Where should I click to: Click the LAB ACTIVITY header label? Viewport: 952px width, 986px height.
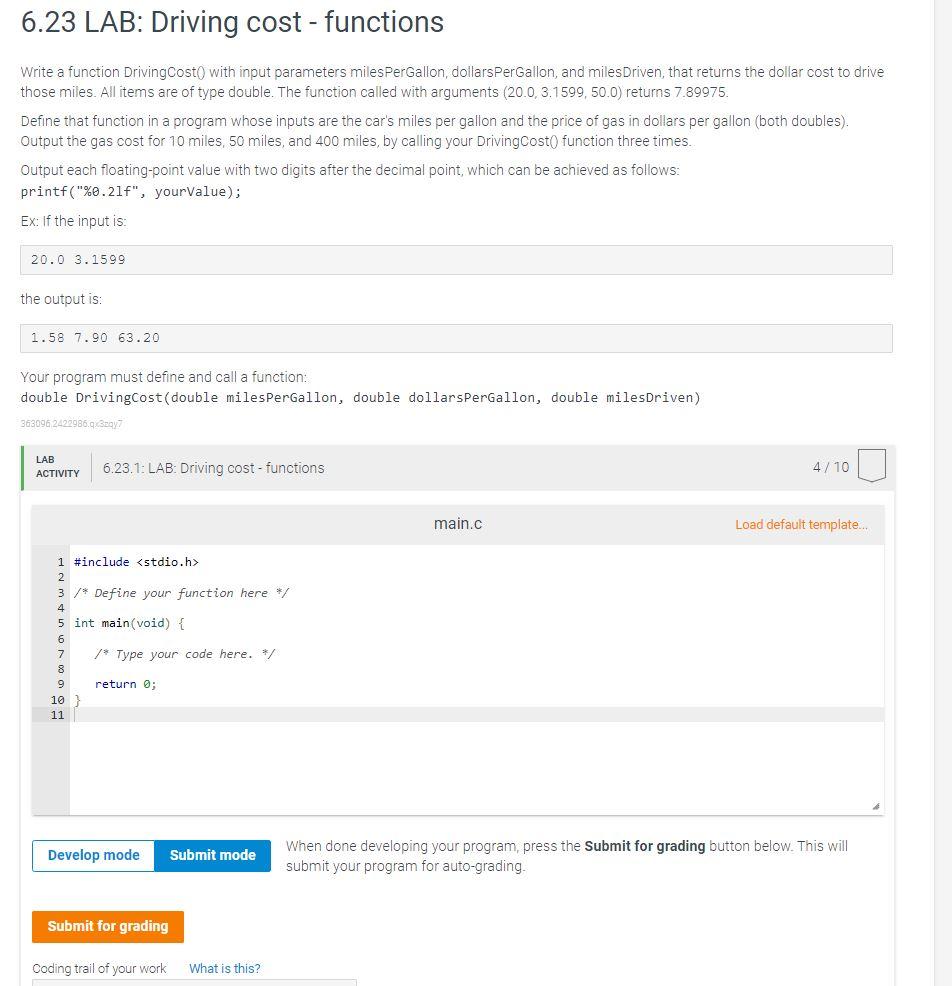[x=57, y=465]
